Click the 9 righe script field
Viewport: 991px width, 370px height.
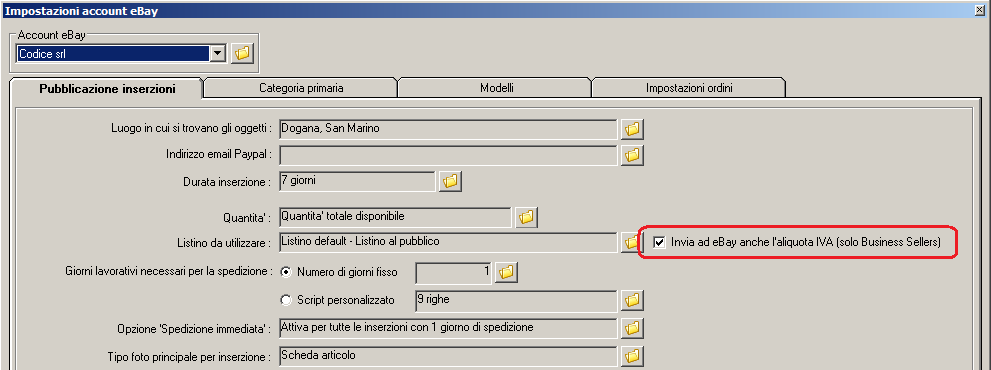coord(516,300)
